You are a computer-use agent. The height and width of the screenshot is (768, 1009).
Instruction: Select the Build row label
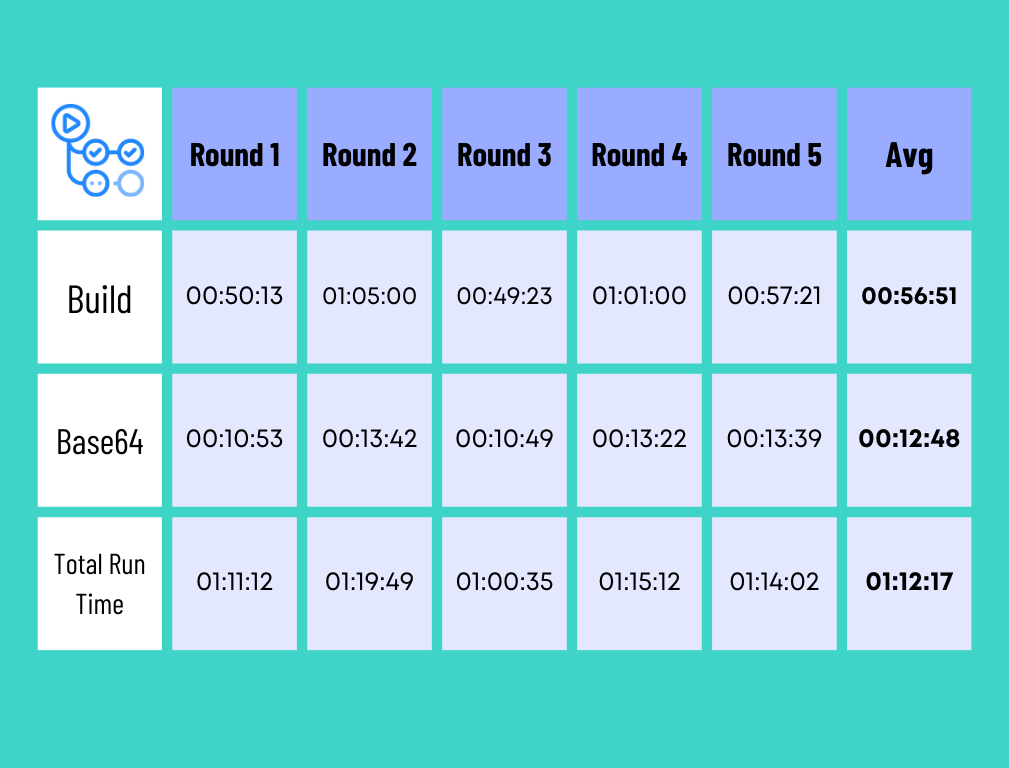[99, 298]
